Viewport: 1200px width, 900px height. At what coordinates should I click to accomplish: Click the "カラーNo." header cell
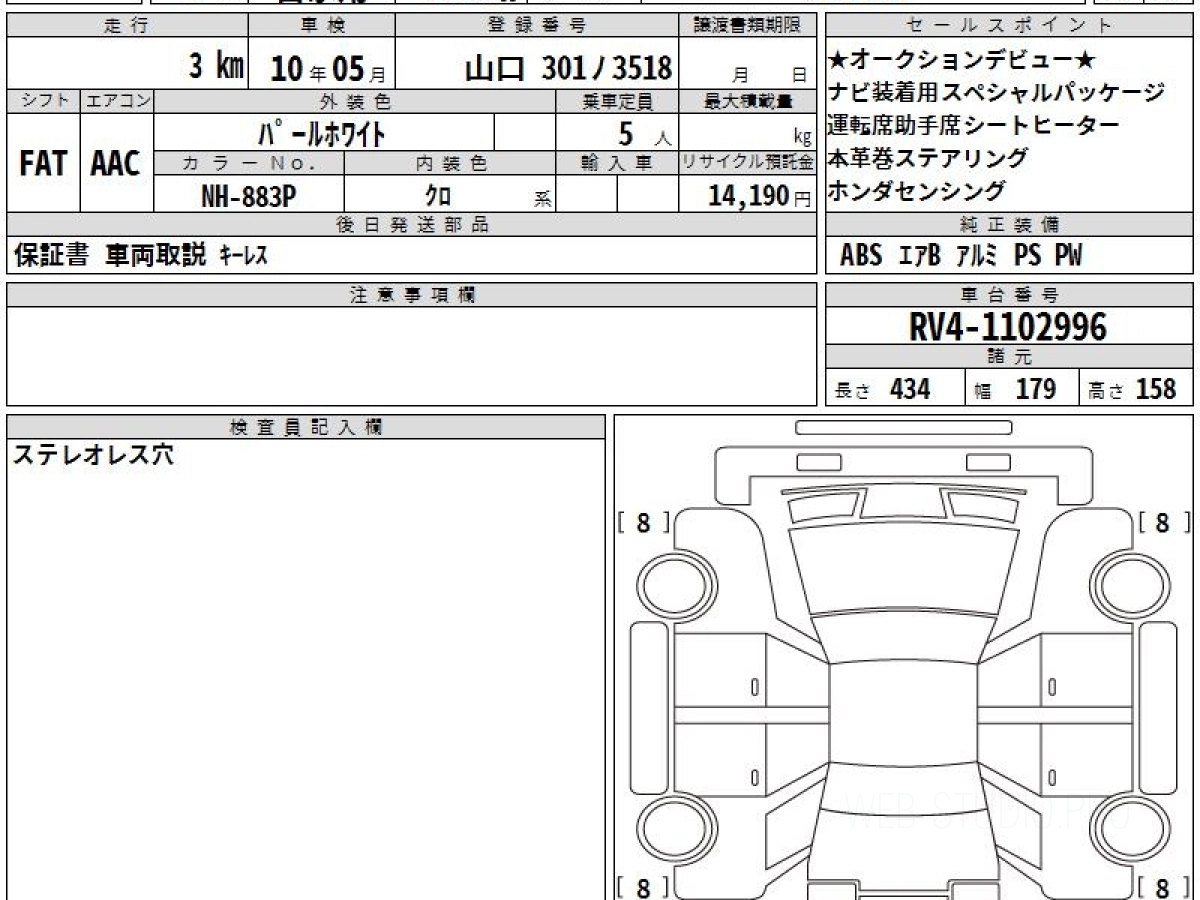[249, 163]
